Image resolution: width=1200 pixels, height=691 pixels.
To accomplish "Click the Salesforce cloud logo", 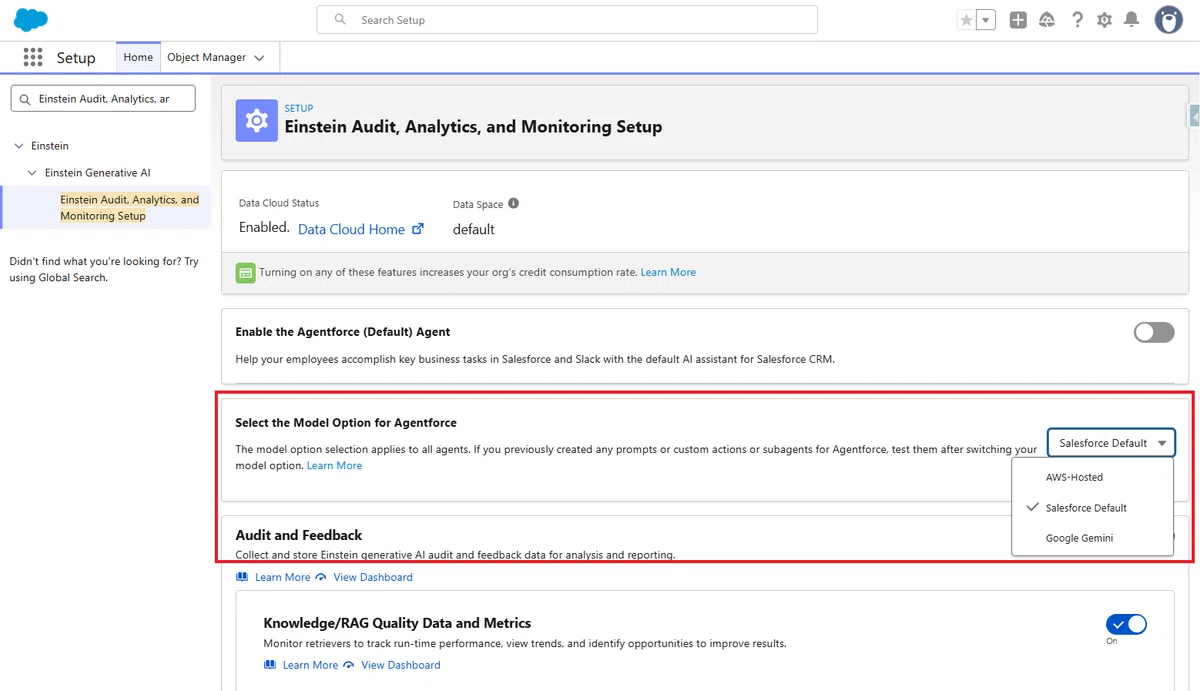I will click(31, 19).
